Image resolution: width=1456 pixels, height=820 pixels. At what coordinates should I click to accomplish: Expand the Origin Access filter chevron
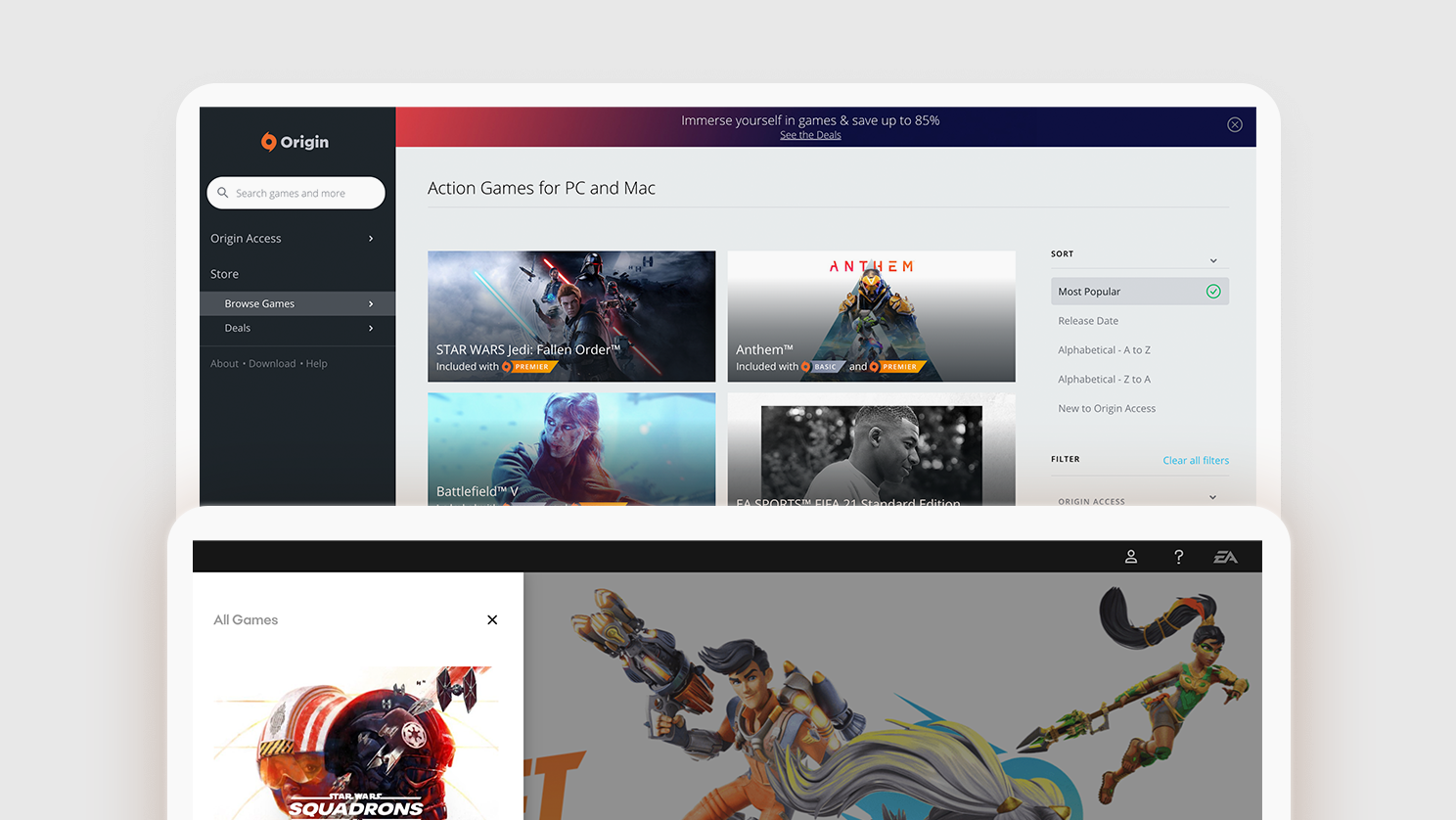pyautogui.click(x=1212, y=497)
